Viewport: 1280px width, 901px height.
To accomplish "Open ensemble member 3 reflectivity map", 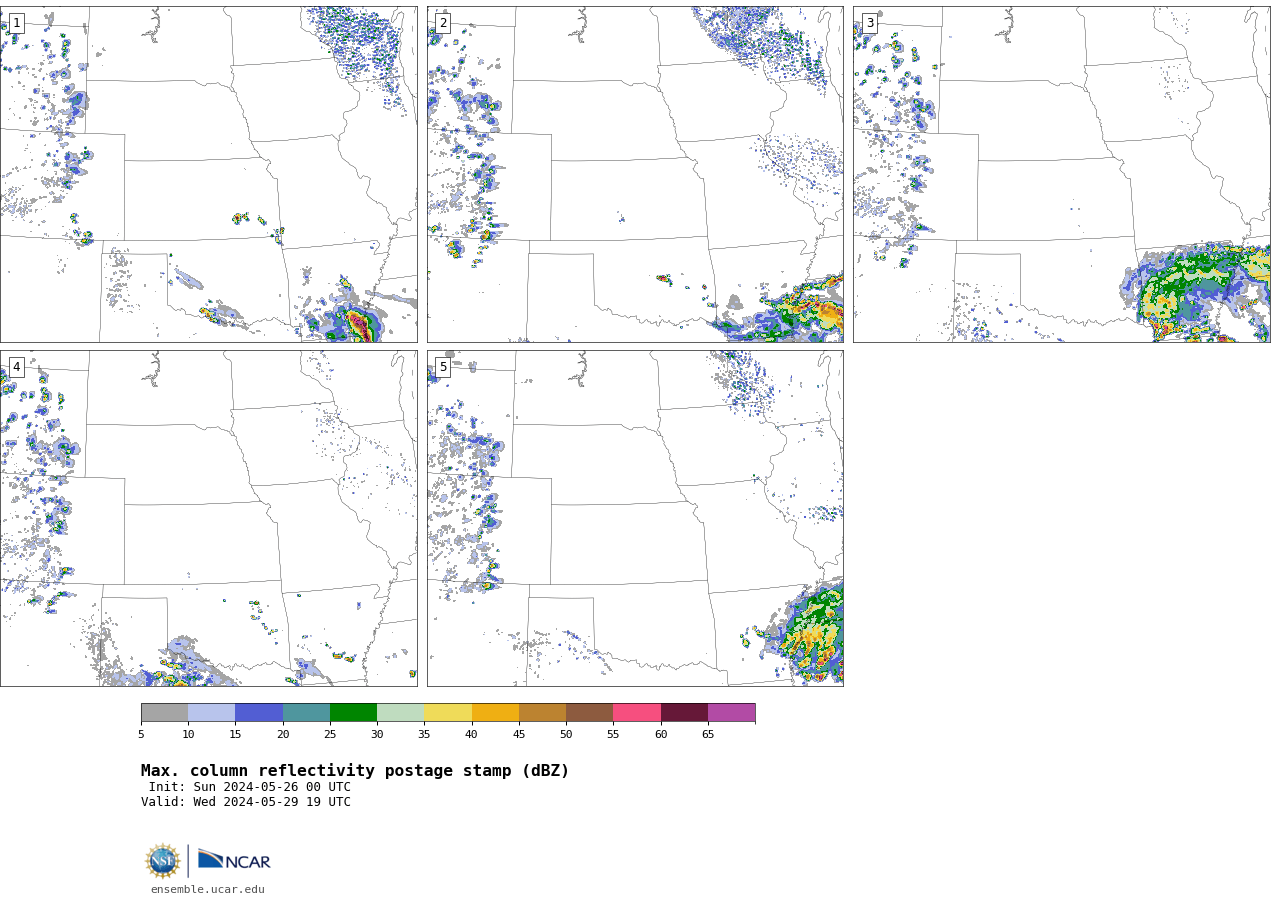I will [x=1061, y=174].
